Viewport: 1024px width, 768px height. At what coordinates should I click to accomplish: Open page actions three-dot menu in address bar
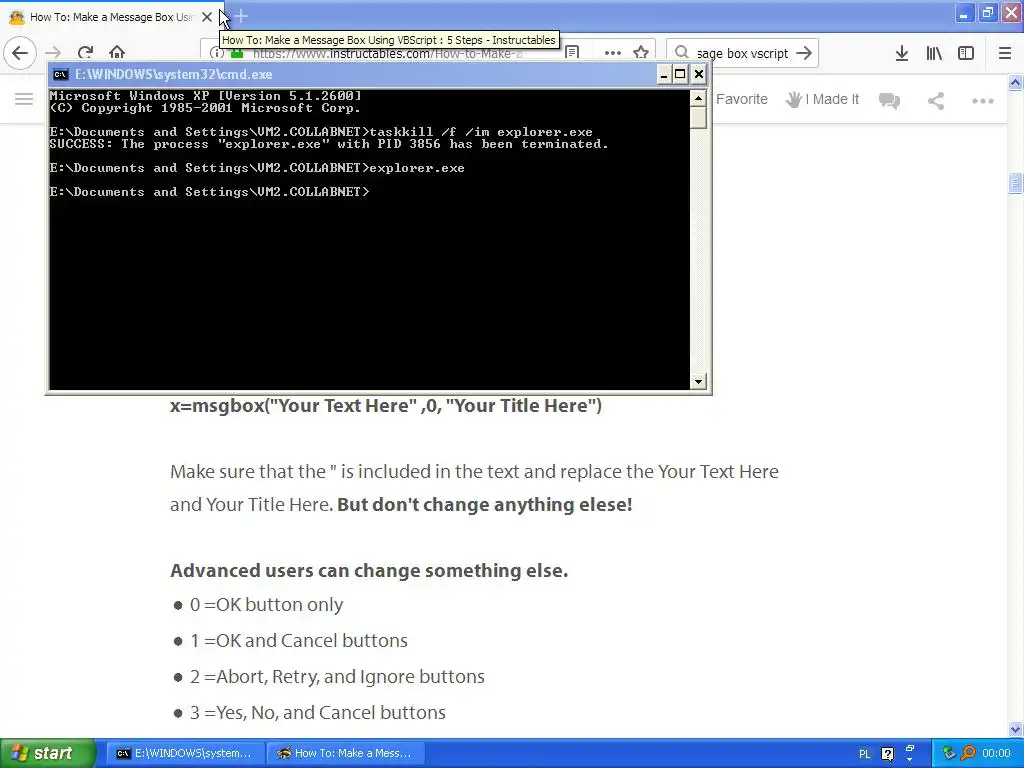tap(613, 54)
